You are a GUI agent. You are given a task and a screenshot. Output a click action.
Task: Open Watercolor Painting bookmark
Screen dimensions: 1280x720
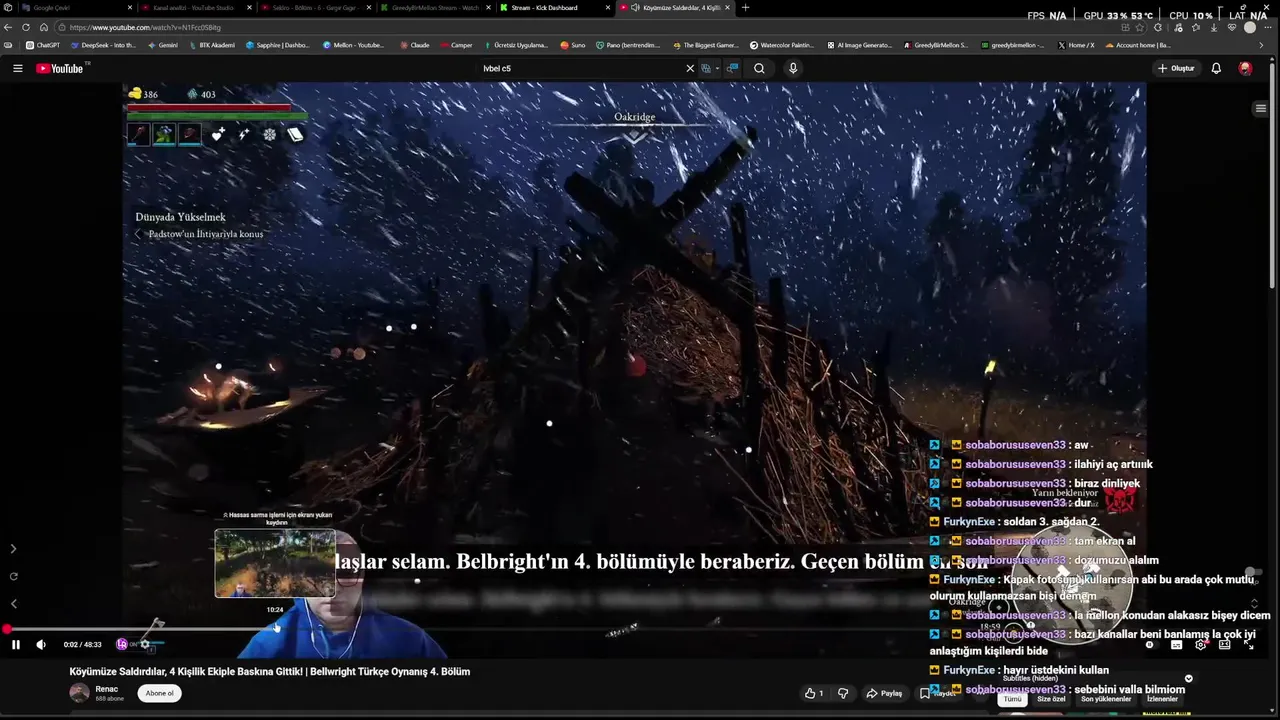coord(782,45)
